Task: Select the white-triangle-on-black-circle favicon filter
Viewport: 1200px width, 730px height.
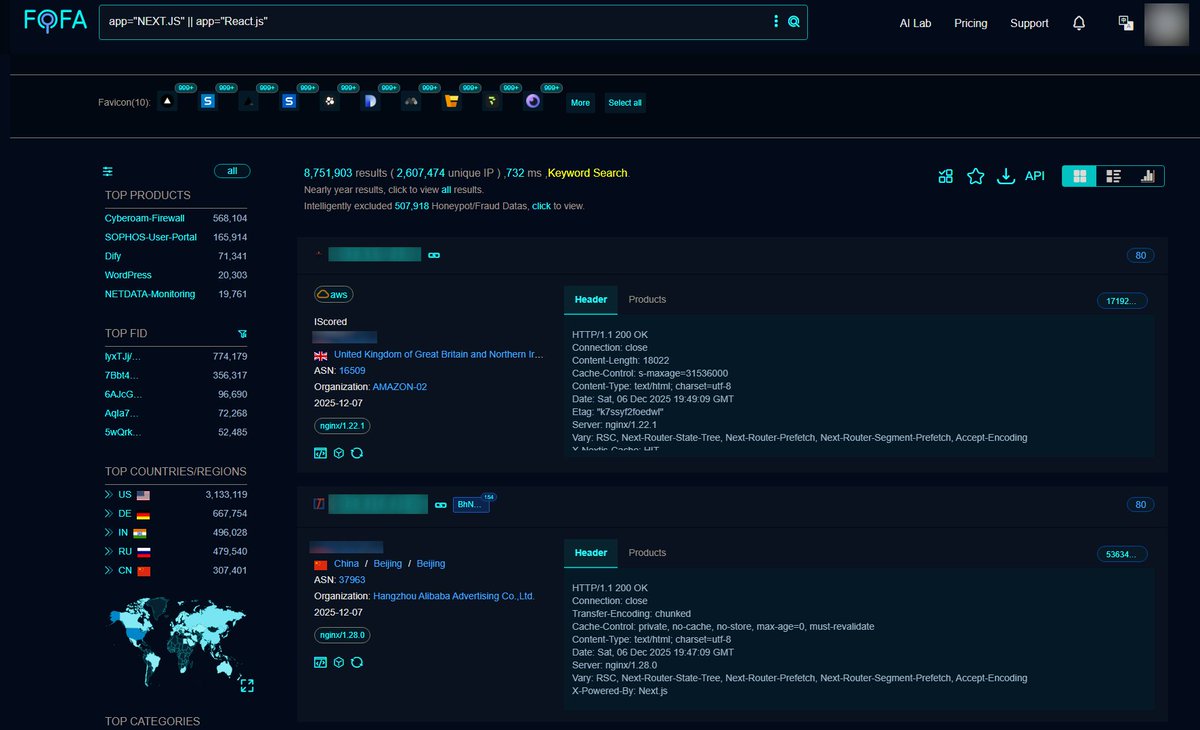Action: tap(167, 102)
